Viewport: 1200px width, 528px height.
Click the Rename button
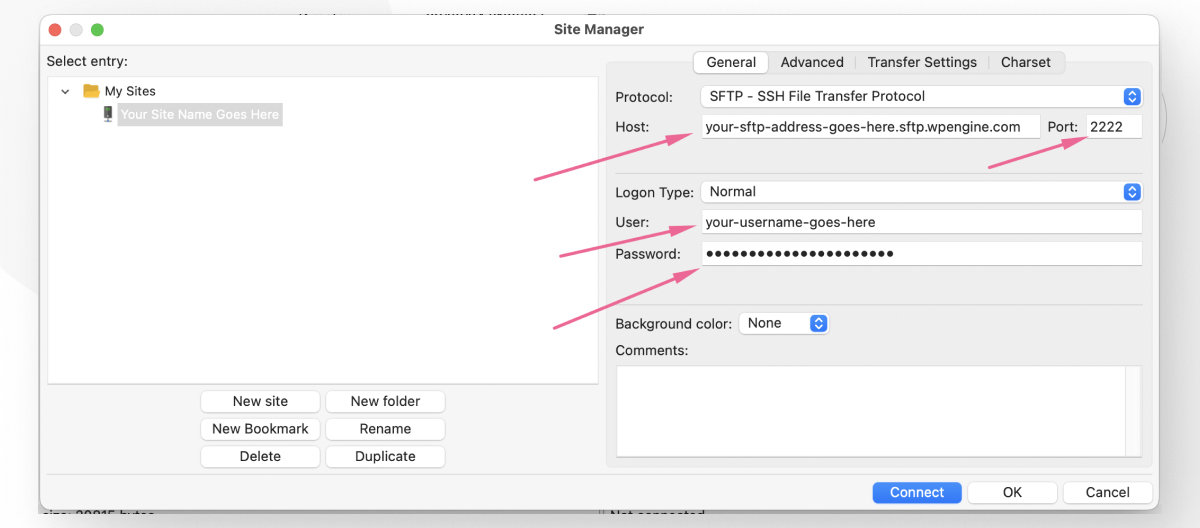pos(385,429)
